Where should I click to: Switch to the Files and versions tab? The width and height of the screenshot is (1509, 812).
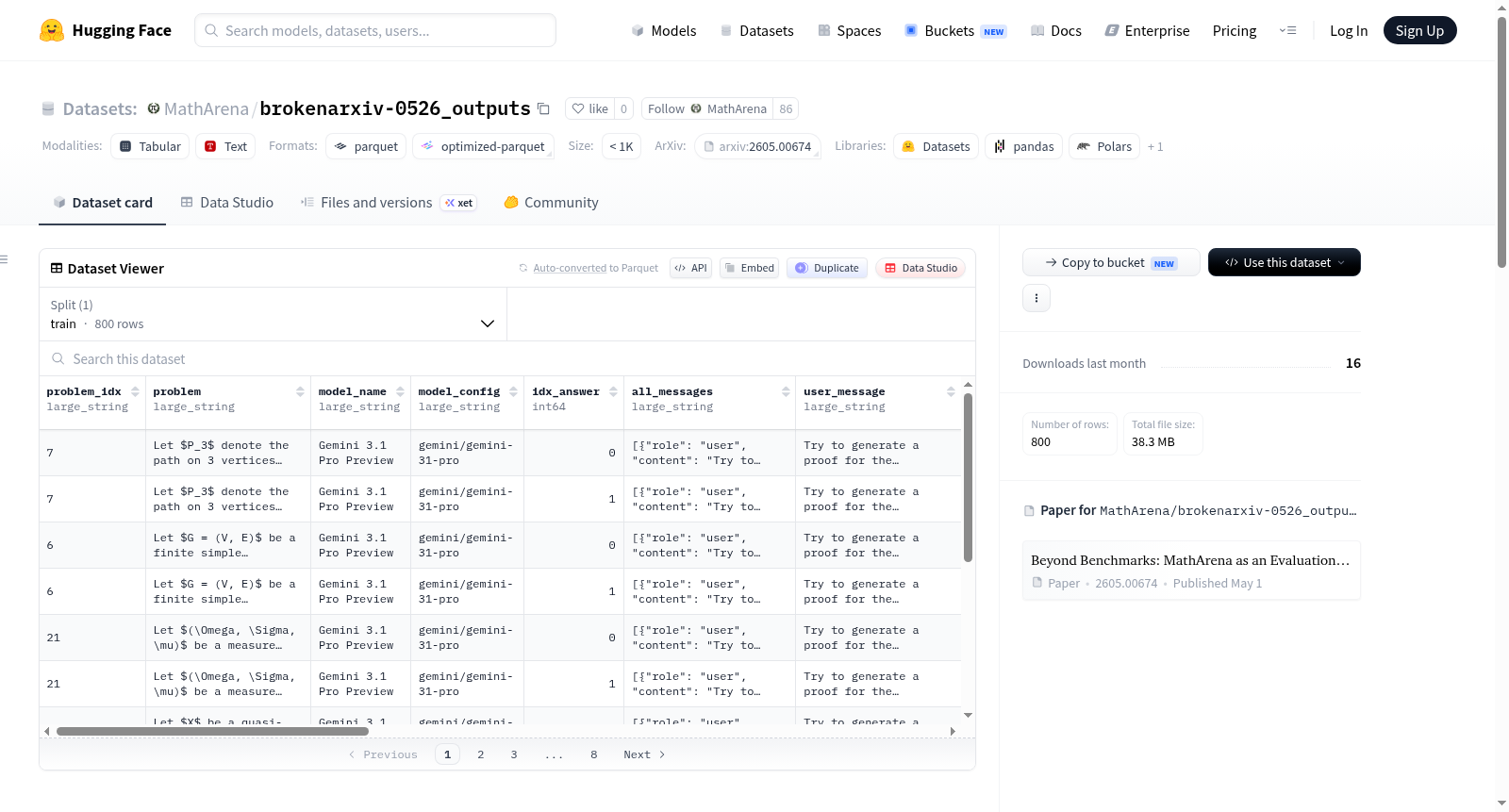[x=389, y=202]
